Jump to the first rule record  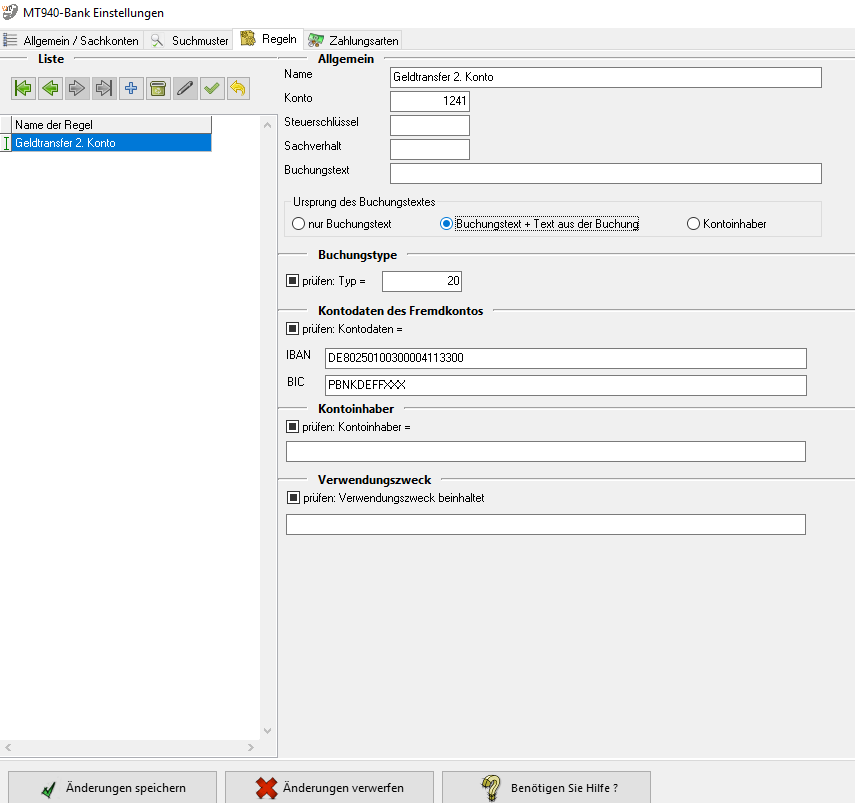click(x=23, y=89)
